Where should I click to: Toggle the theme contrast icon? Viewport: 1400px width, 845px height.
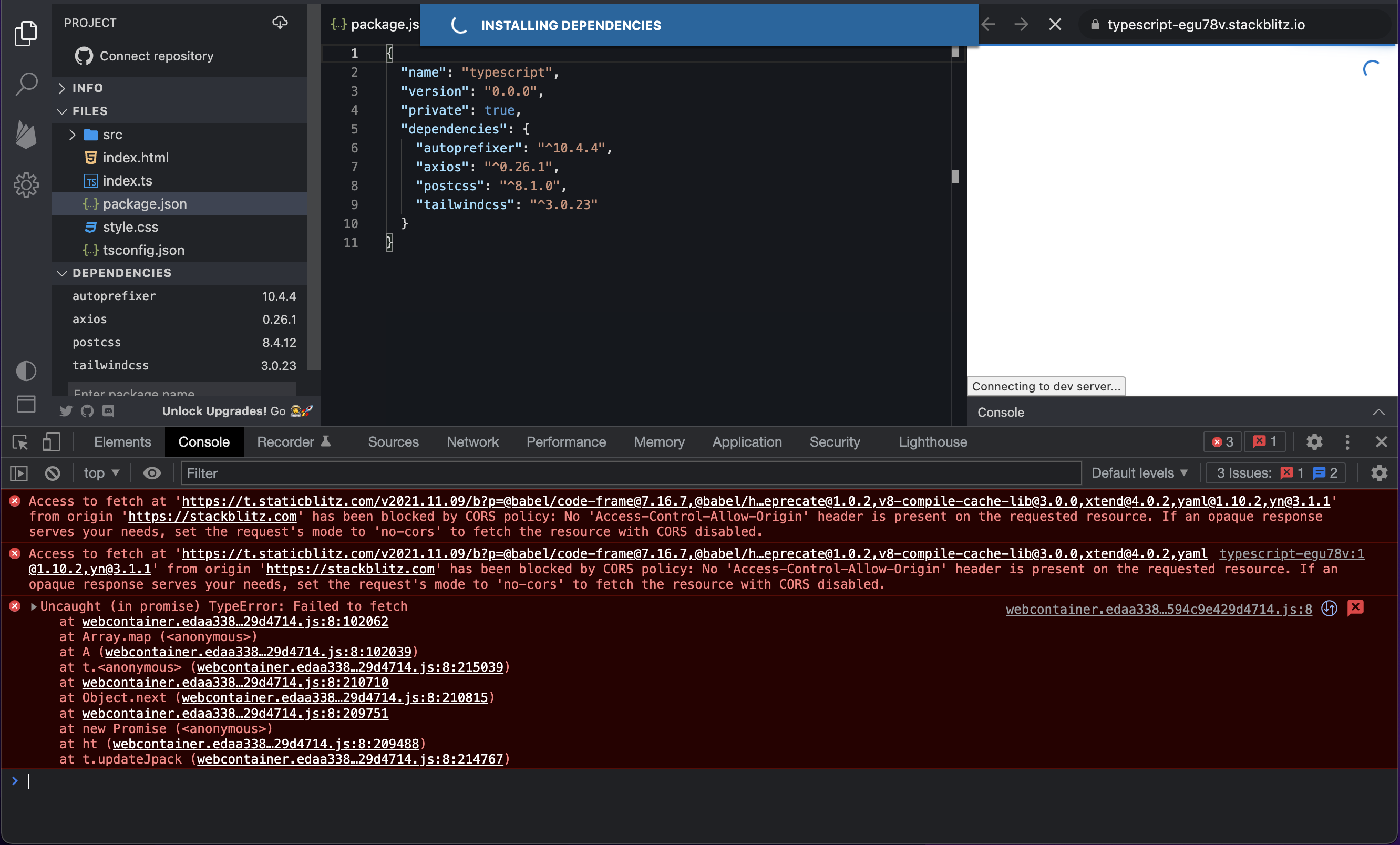[x=26, y=371]
